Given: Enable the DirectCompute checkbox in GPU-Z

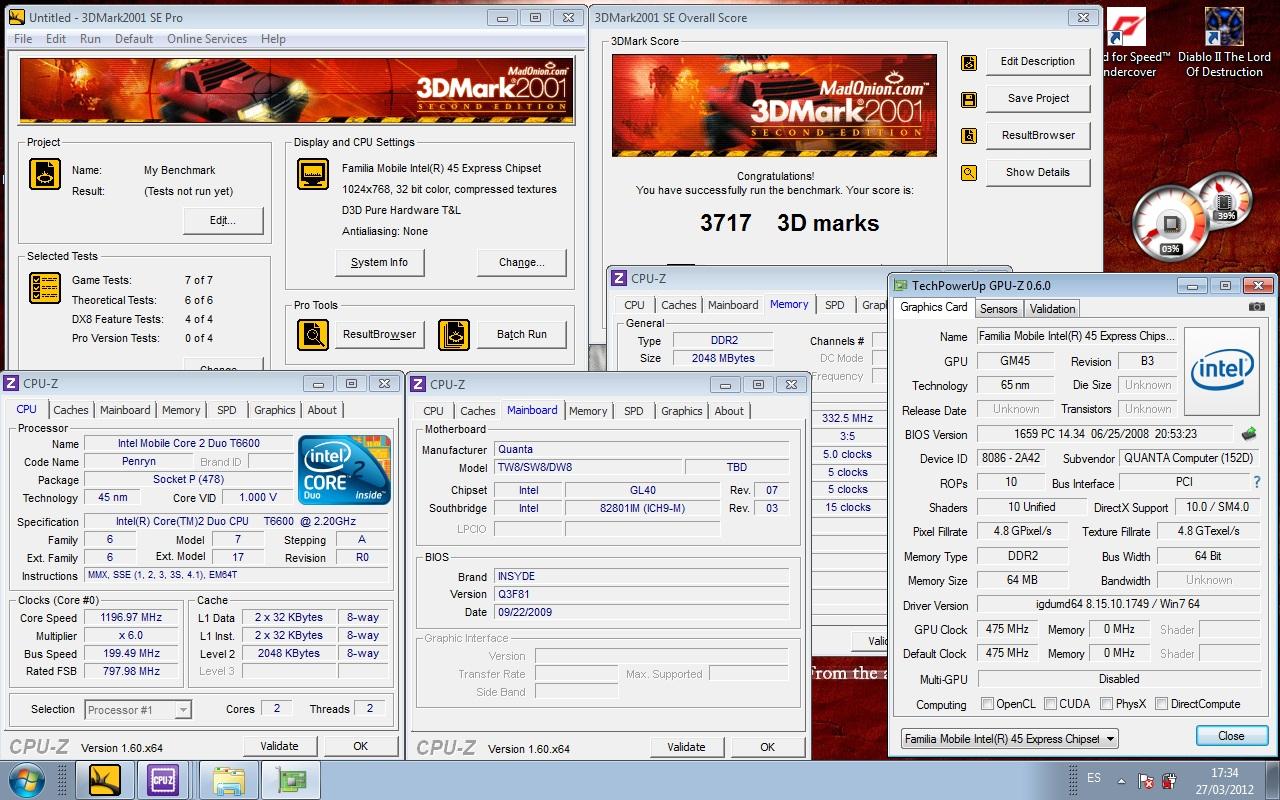Looking at the screenshot, I should 1161,704.
